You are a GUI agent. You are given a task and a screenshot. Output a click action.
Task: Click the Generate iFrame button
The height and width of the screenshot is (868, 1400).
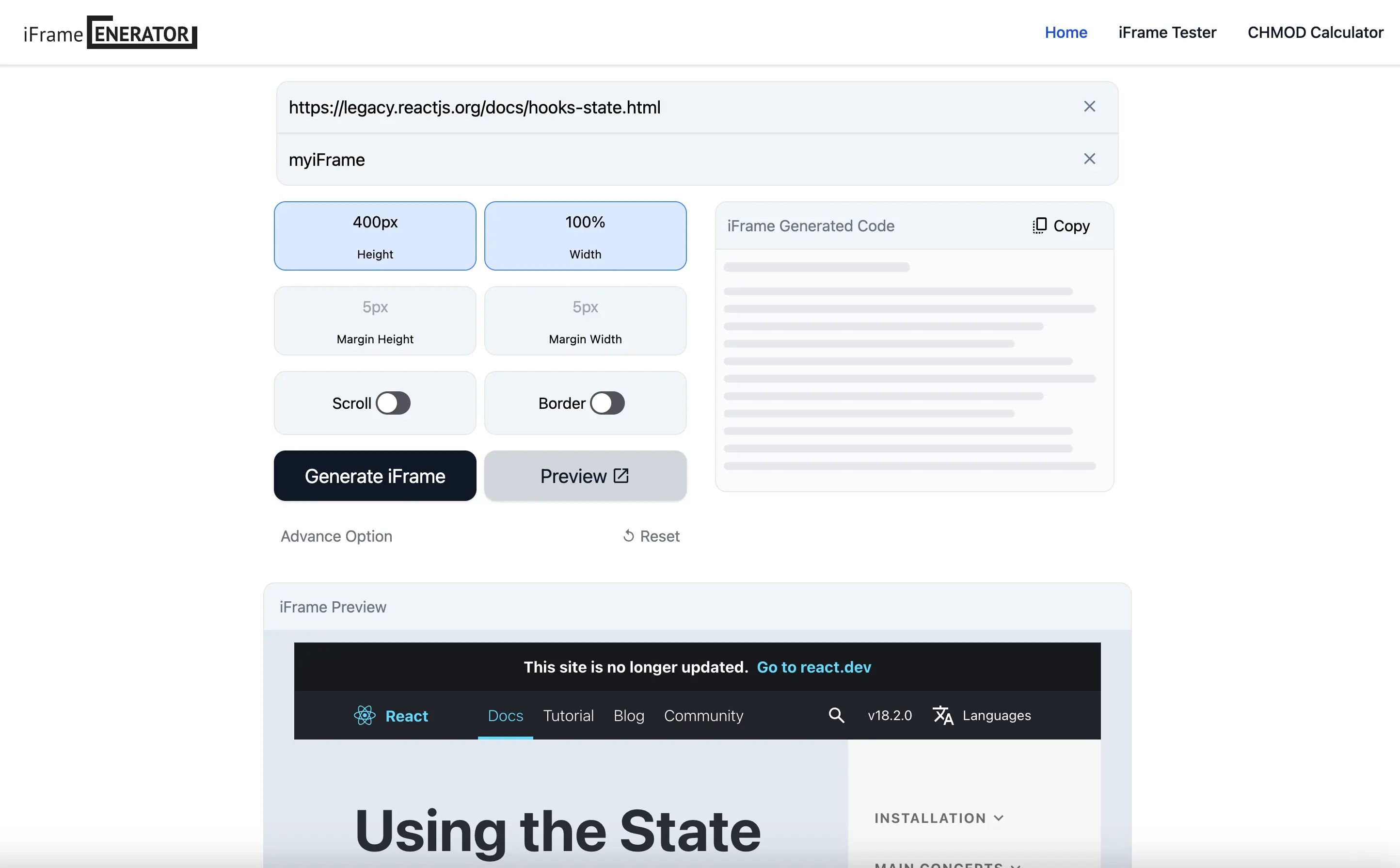click(x=375, y=475)
